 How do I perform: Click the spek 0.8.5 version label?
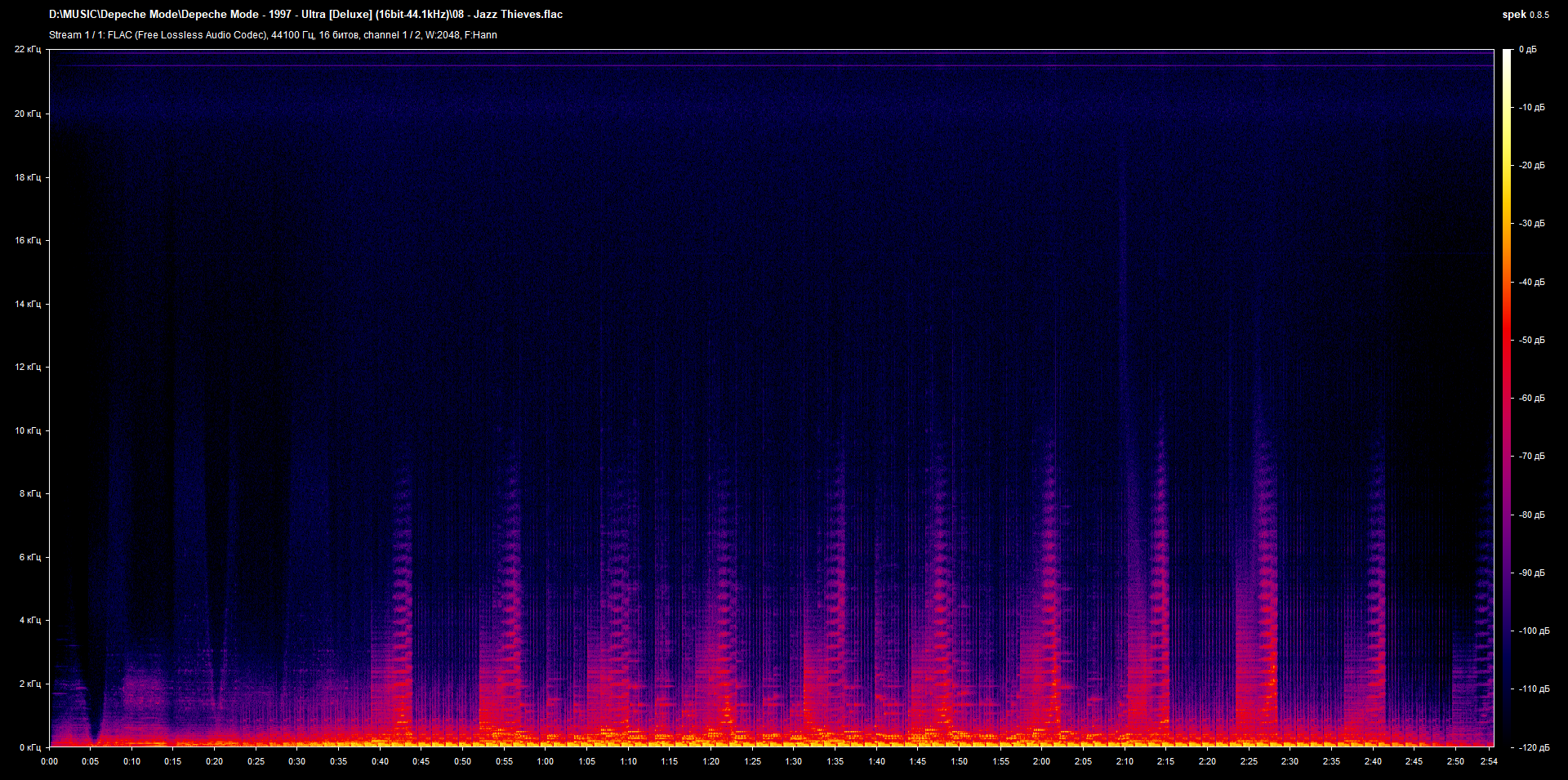1525,15
